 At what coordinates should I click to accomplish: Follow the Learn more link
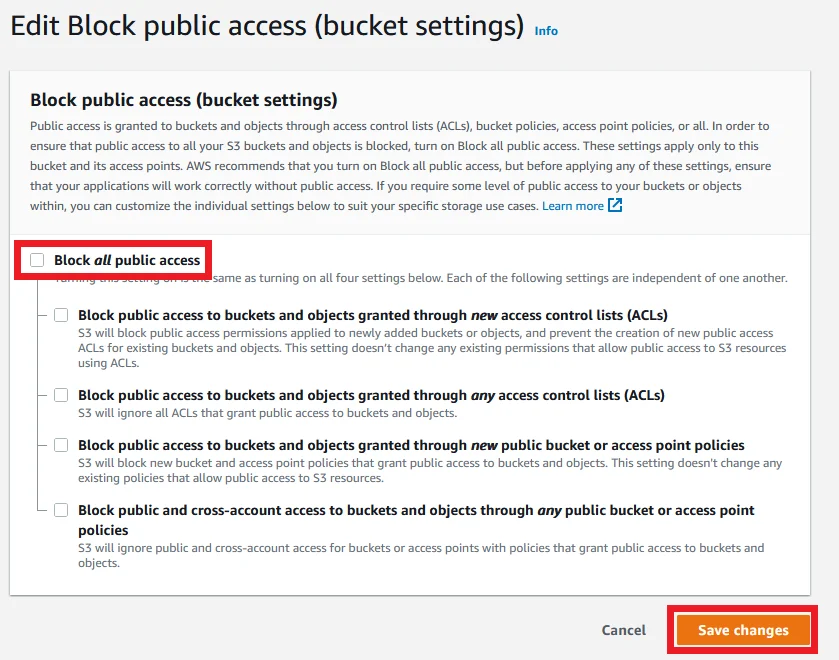572,206
